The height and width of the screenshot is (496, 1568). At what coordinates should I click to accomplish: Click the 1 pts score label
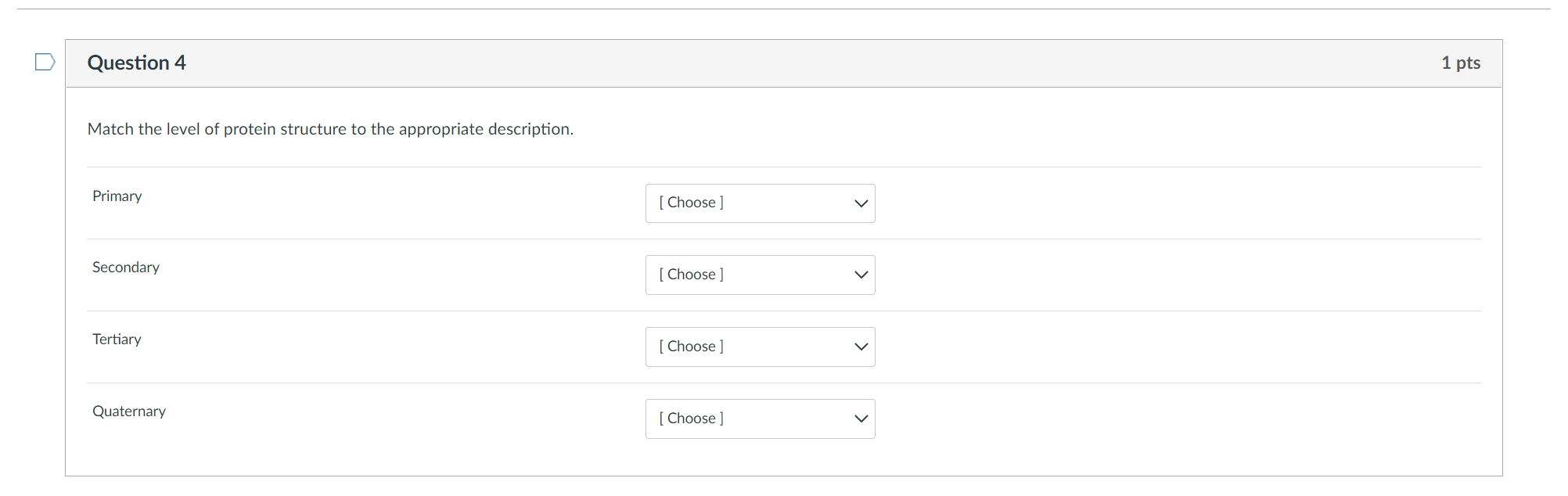(x=1460, y=63)
